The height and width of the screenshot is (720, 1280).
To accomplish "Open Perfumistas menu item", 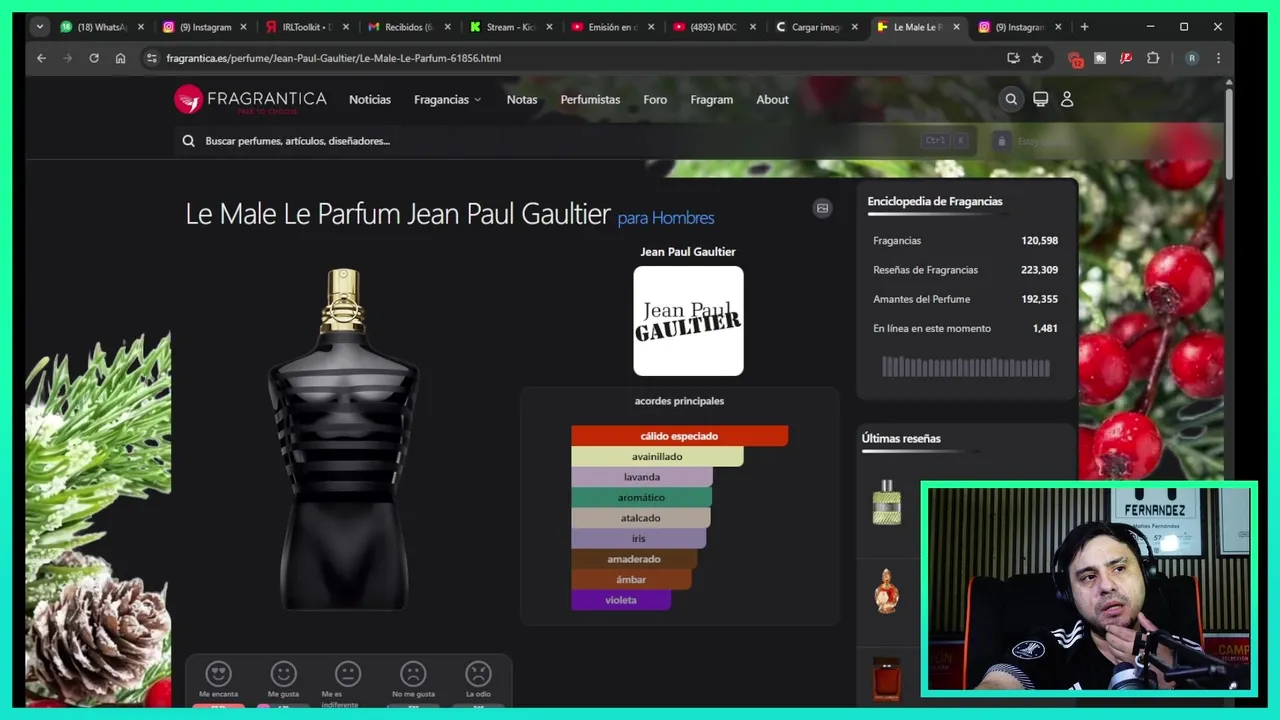I will [x=590, y=99].
